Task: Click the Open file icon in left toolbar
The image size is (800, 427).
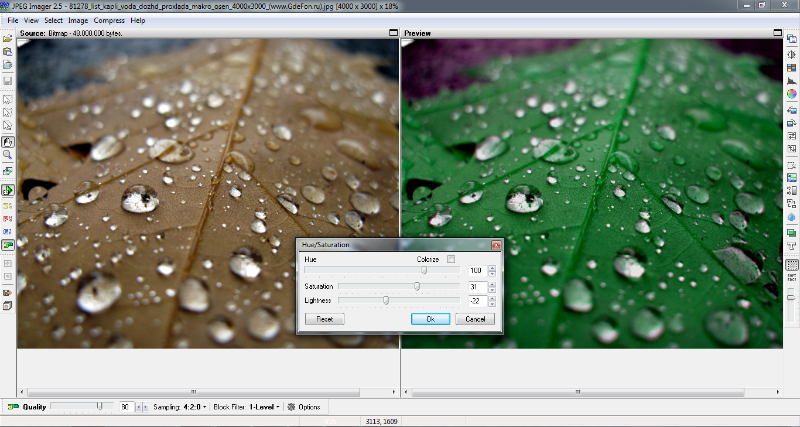Action: point(7,40)
